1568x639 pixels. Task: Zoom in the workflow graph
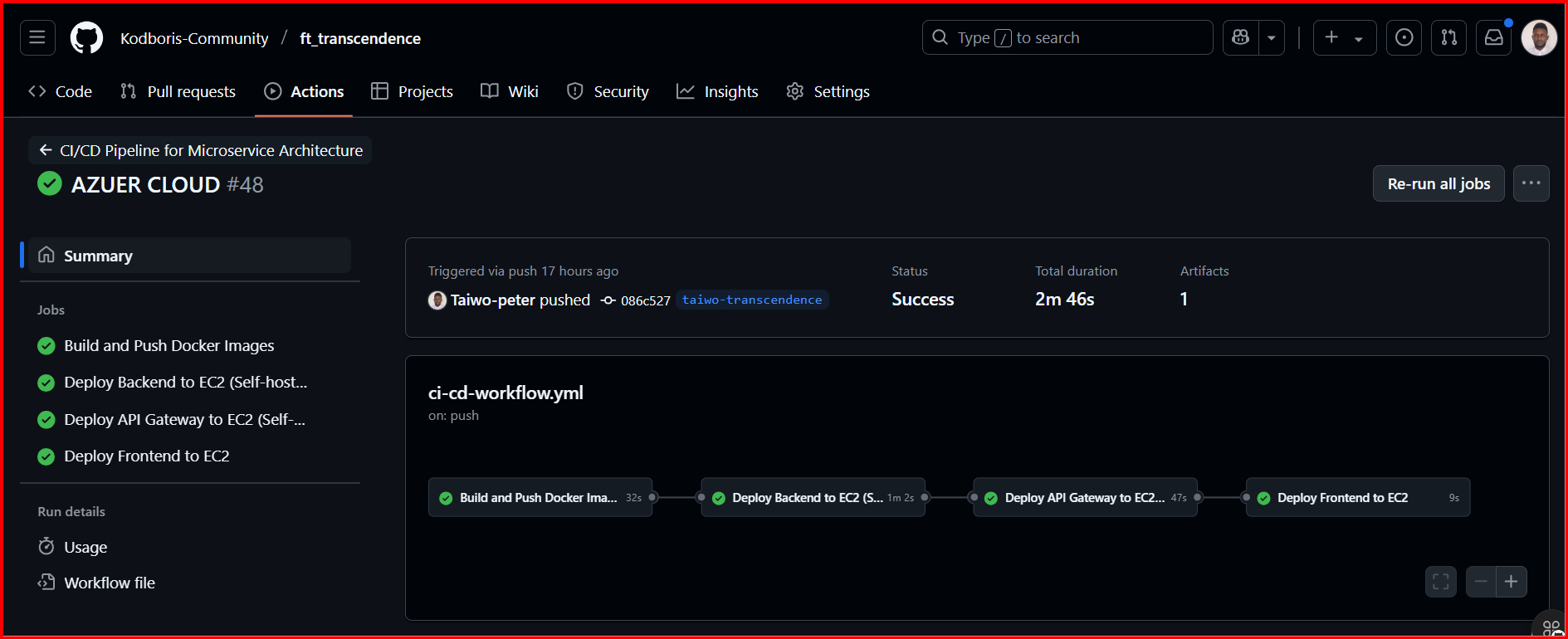[1512, 582]
